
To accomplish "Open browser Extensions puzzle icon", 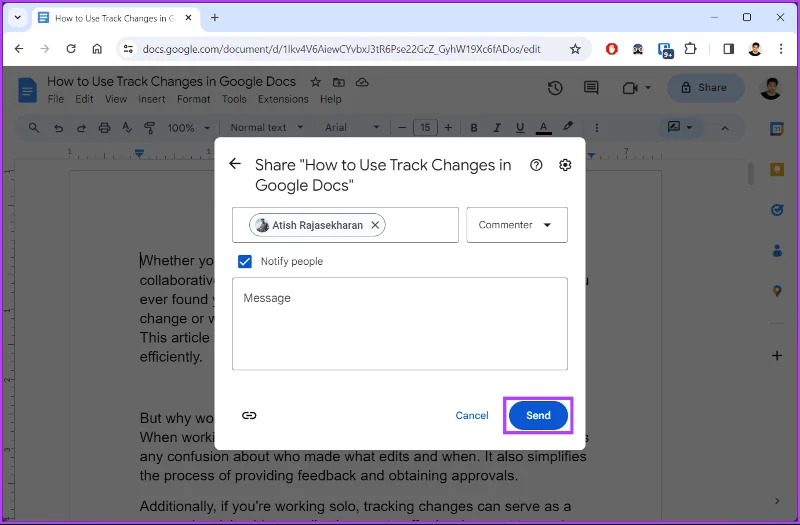I will coord(690,49).
